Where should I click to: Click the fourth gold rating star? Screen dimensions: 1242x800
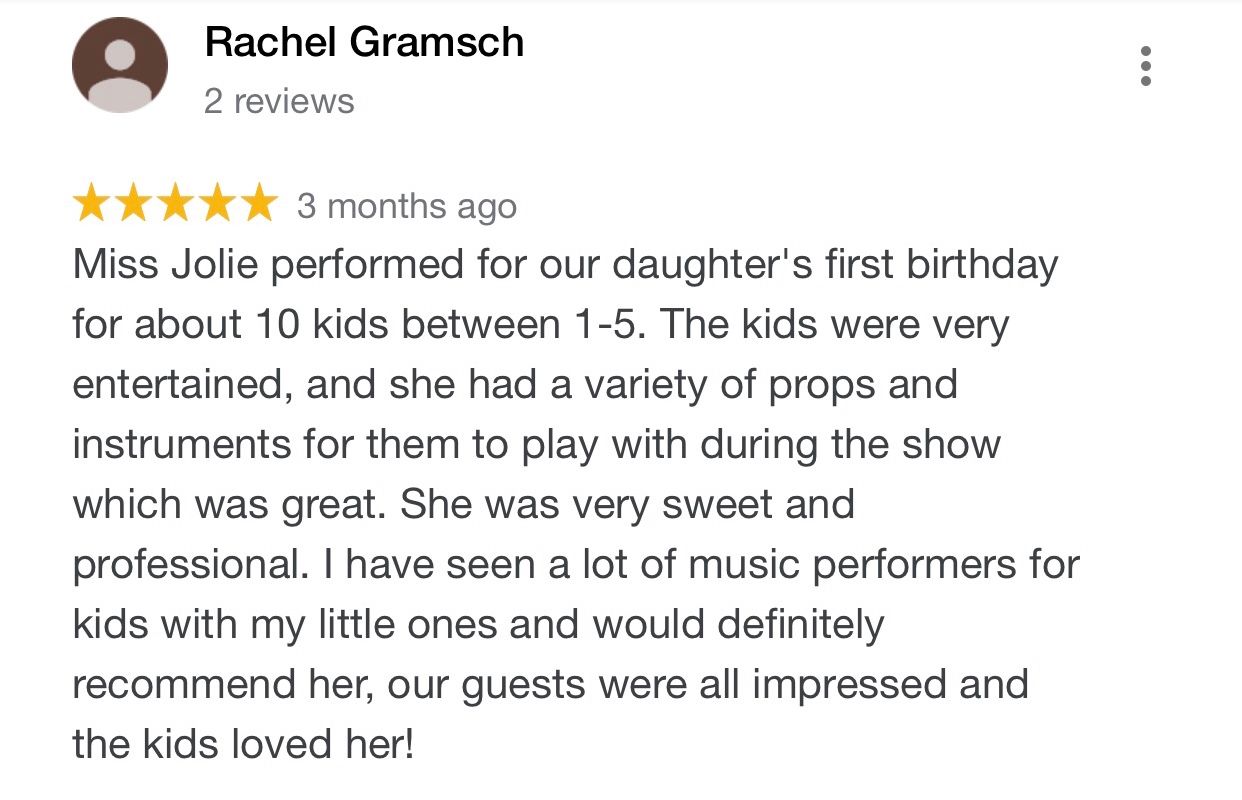pyautogui.click(x=217, y=205)
